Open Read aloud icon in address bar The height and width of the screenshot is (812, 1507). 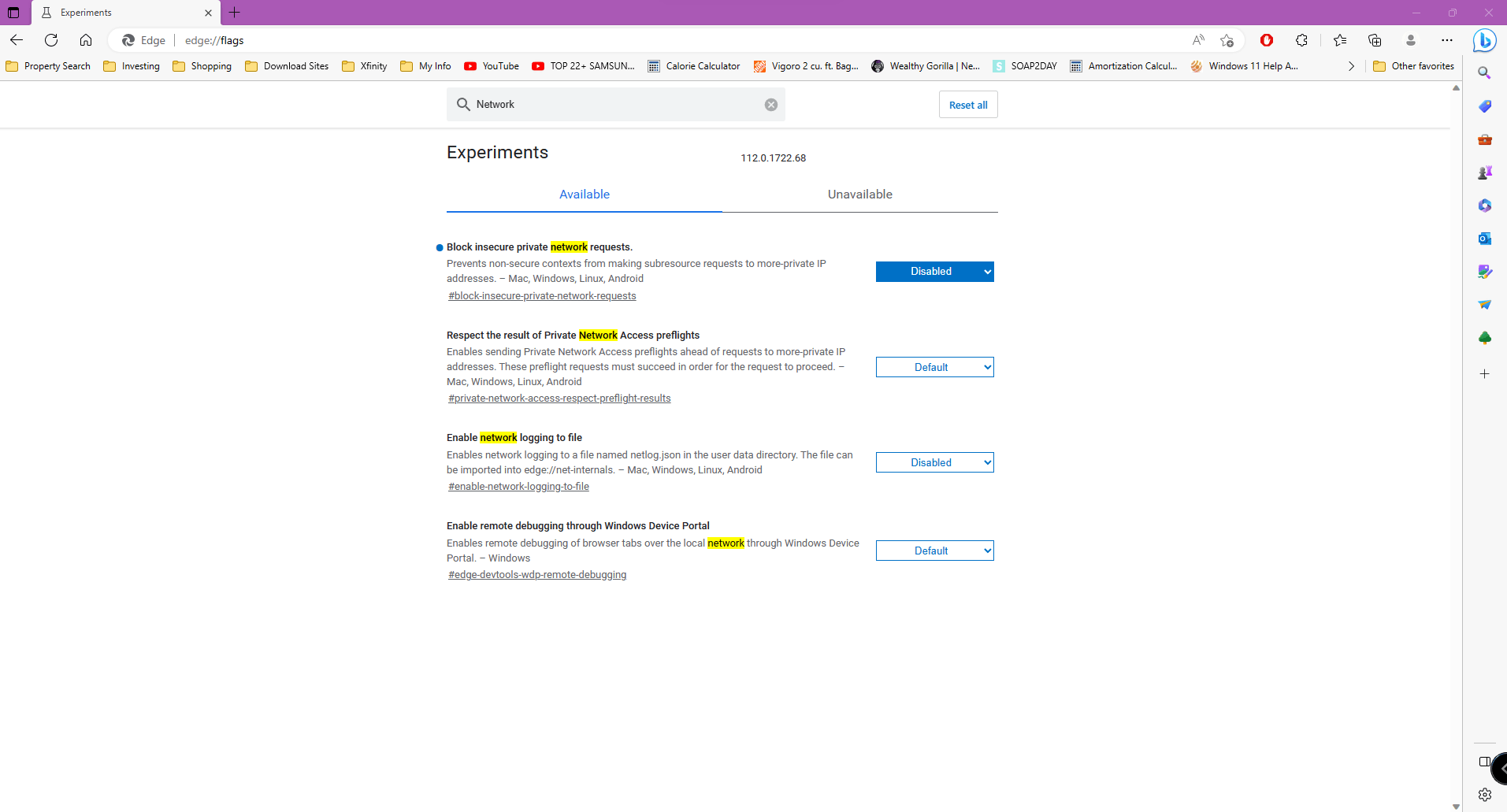(x=1198, y=40)
